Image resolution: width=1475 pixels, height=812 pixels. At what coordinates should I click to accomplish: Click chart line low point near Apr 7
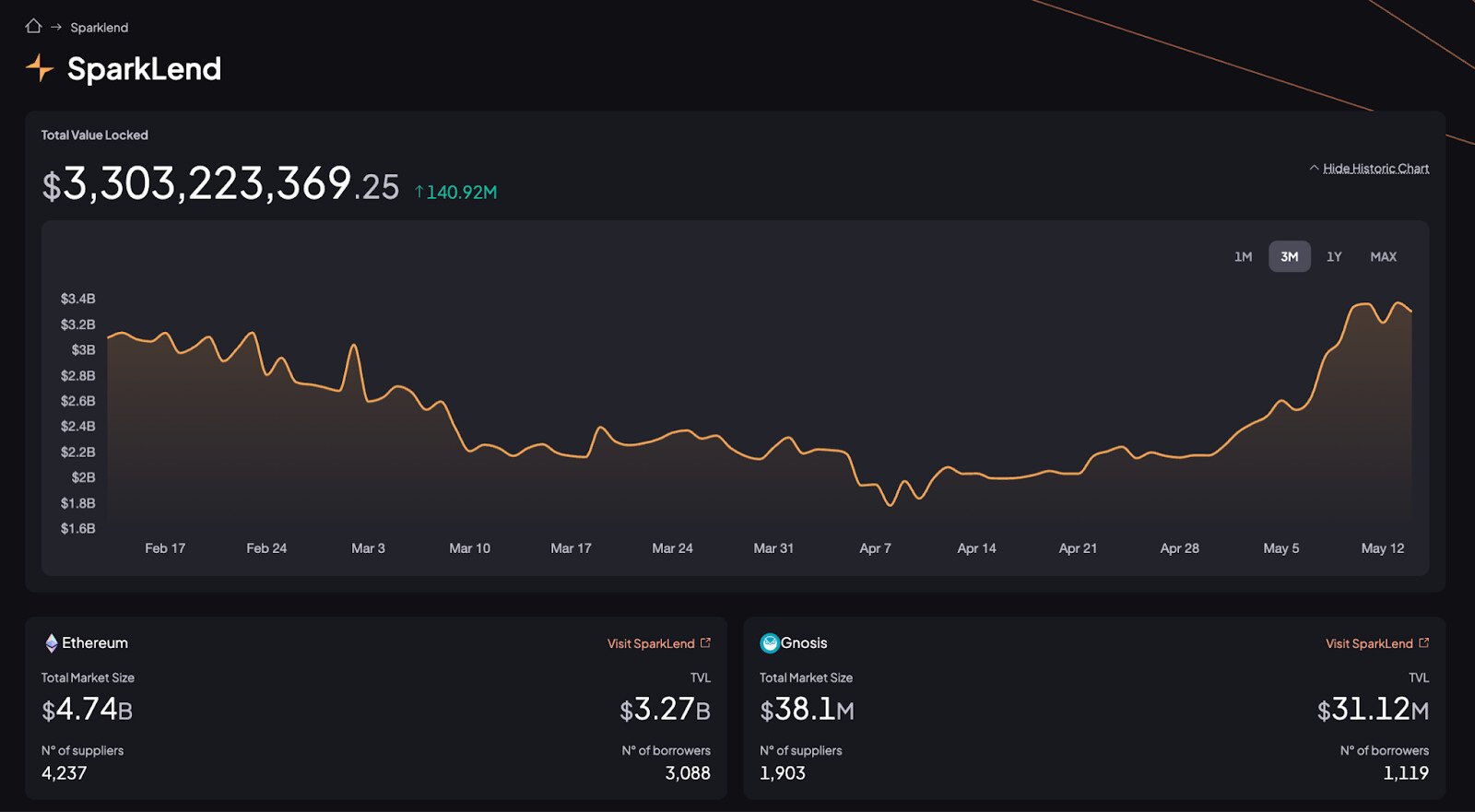(x=890, y=505)
